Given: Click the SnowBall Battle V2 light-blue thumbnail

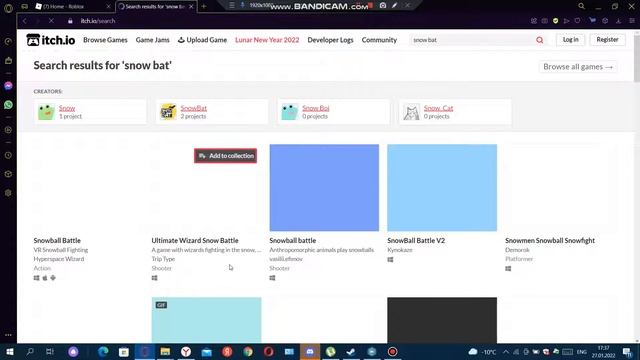Looking at the screenshot, I should (442, 187).
